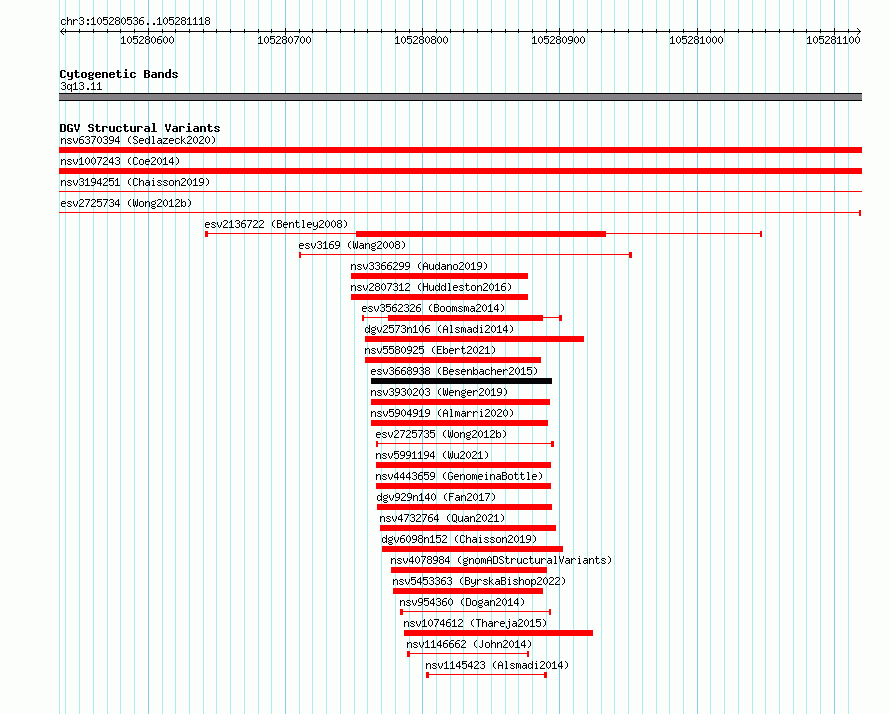Click the nsv954360 (Dogan2014) label
This screenshot has height=714, width=890.
(x=462, y=602)
